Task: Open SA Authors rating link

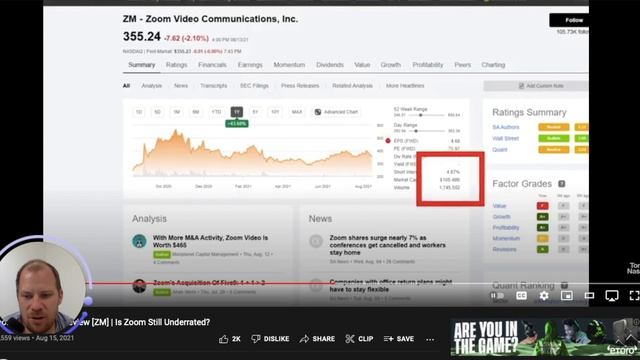Action: [506, 127]
